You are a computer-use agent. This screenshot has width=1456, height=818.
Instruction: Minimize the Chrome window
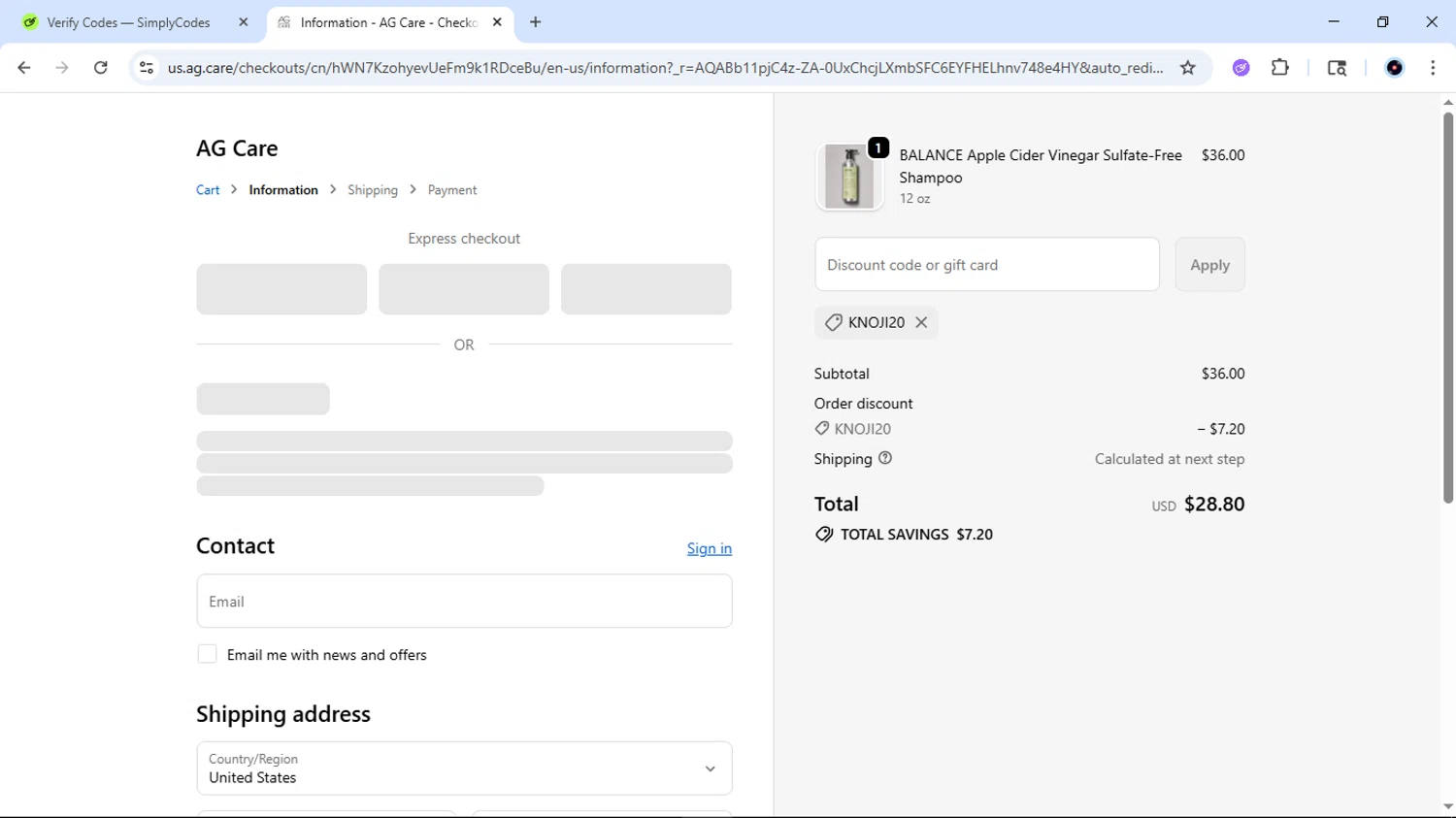(1334, 21)
